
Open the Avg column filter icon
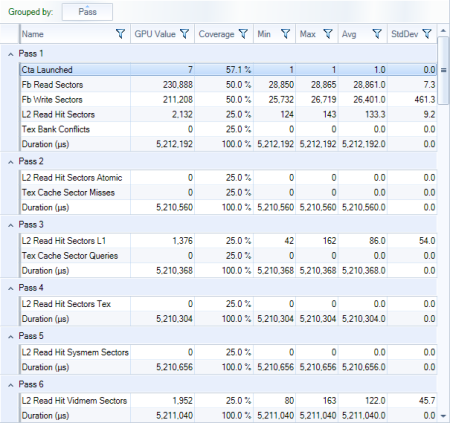coord(377,34)
